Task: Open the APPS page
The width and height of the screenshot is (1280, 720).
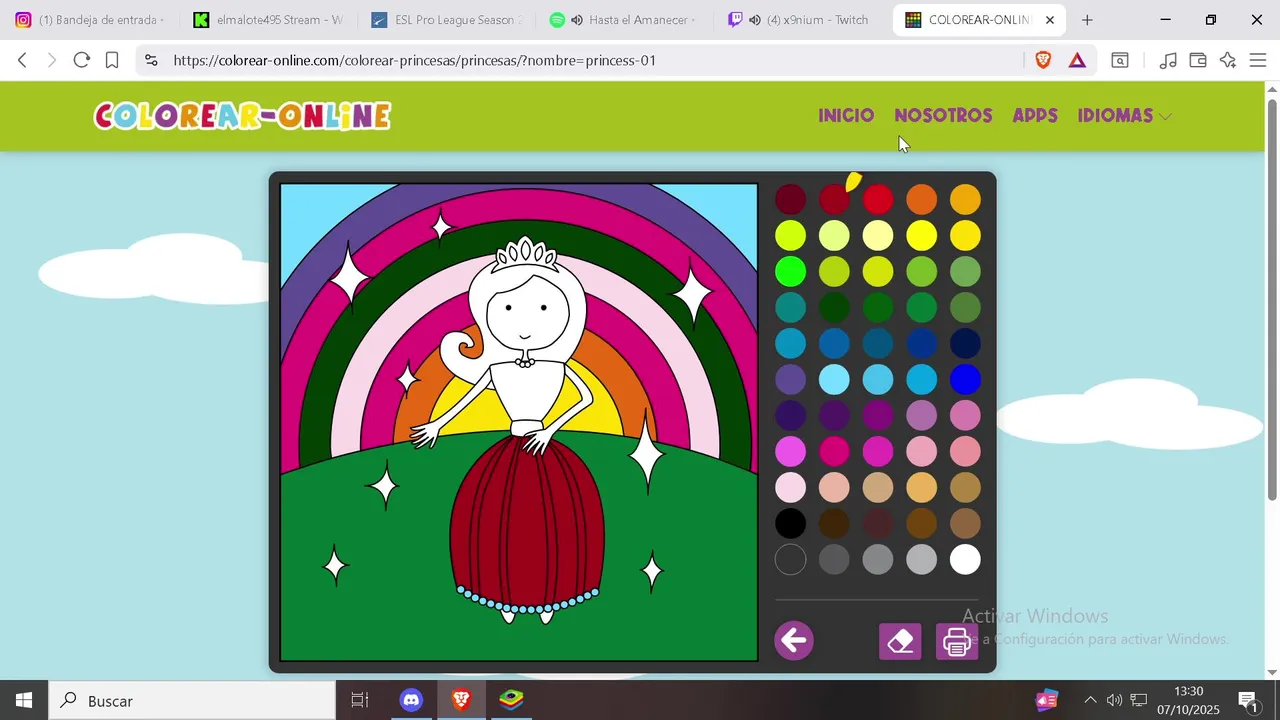Action: click(x=1035, y=116)
